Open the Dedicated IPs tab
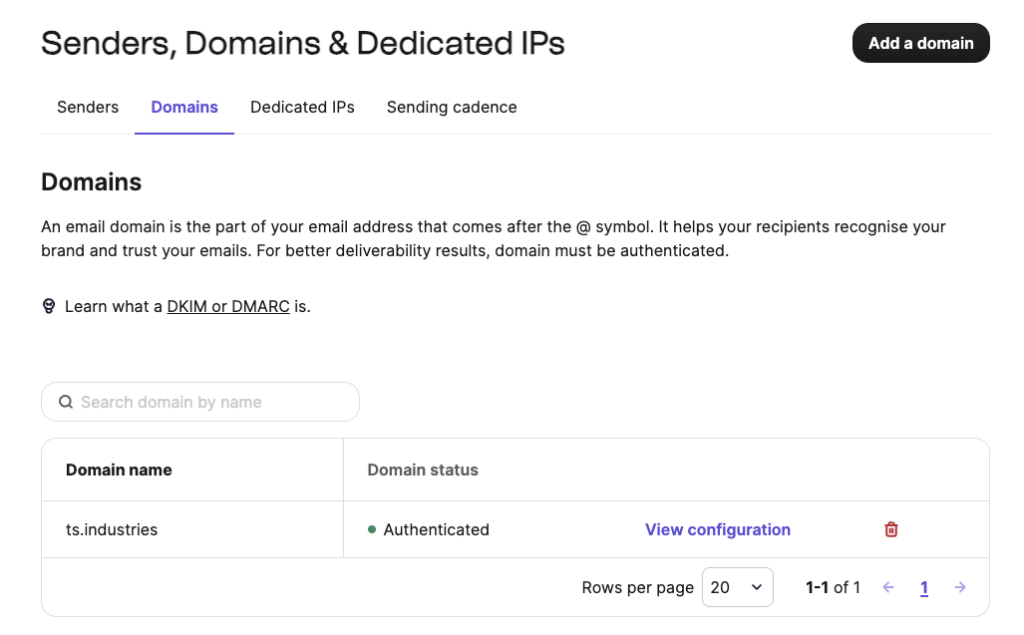 302,107
